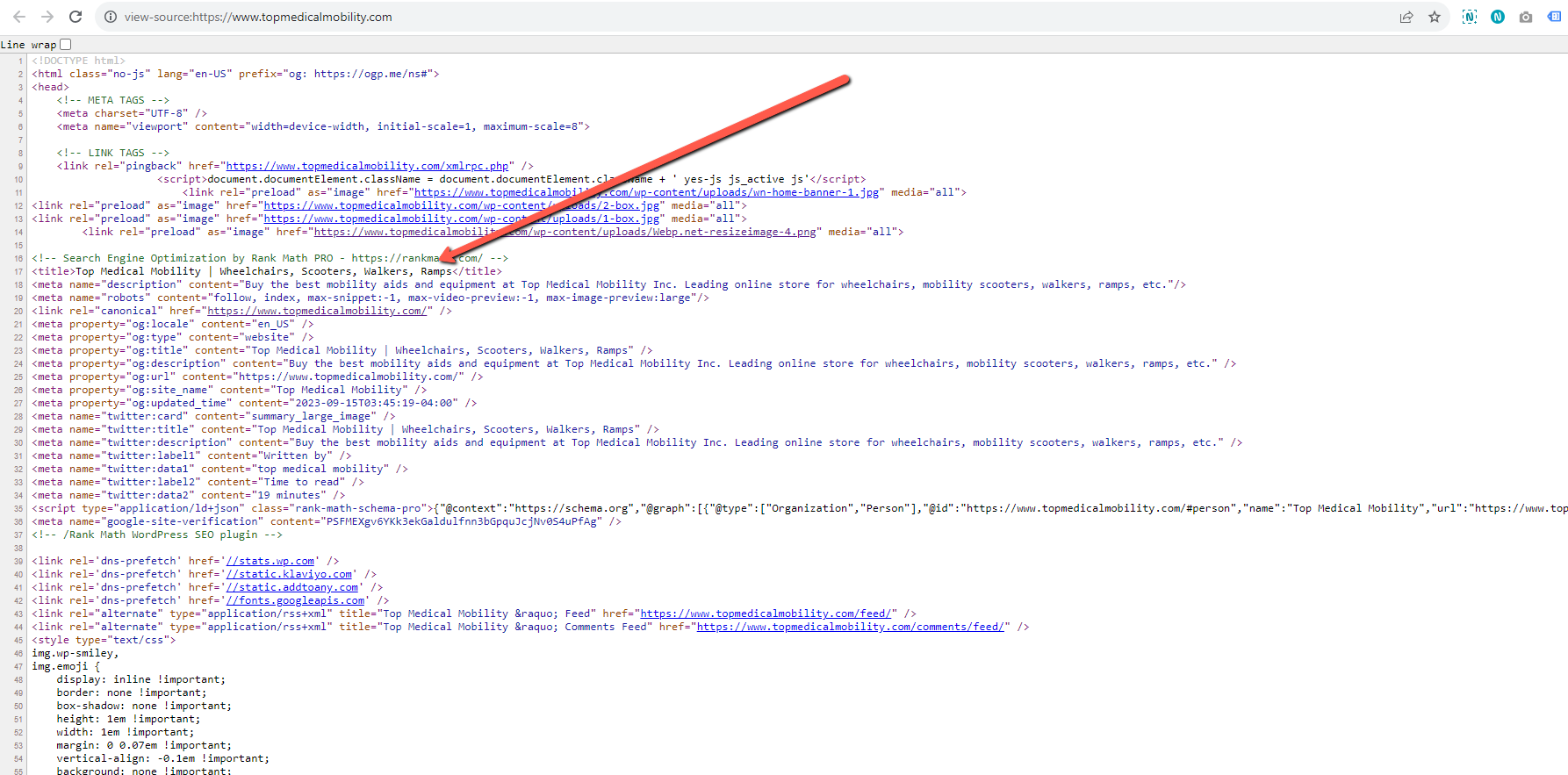1568x775 pixels.
Task: Click the <!DOCTYPE html> line
Action: coord(79,61)
